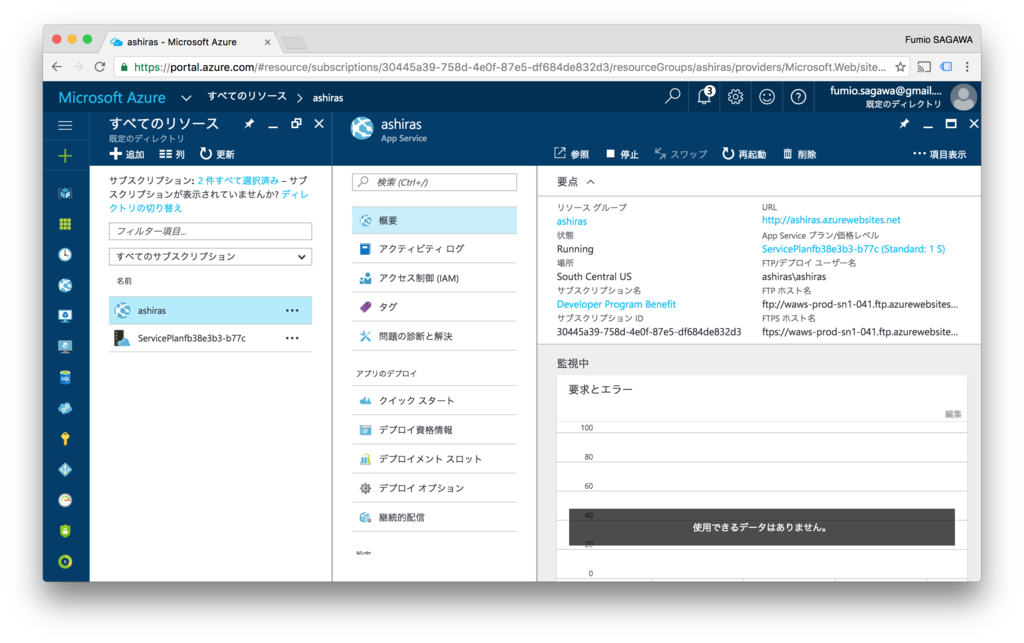Image resolution: width=1024 pixels, height=643 pixels.
Task: Select 概要 overview menu item
Action: tap(434, 221)
